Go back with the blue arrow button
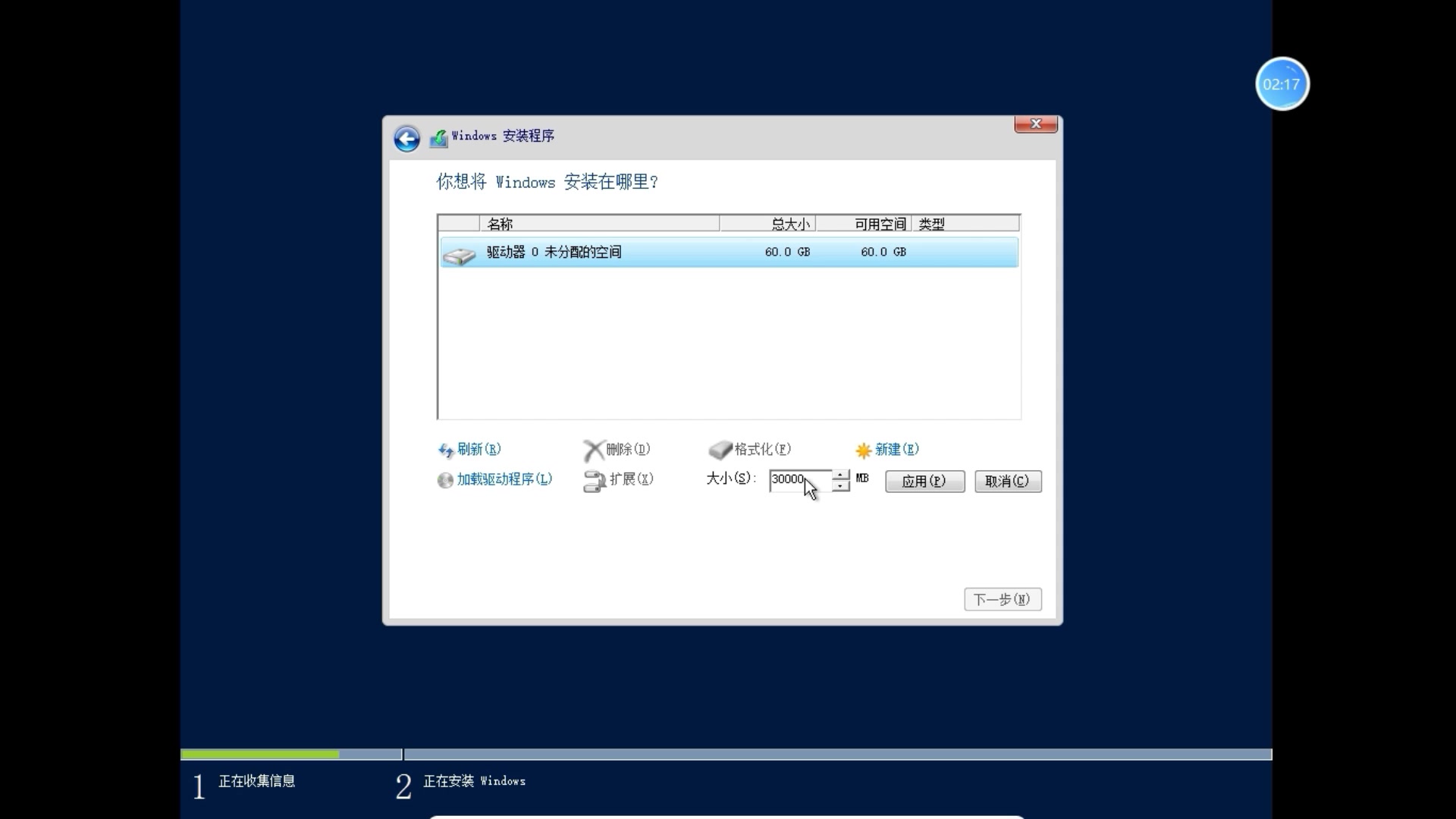This screenshot has width=1456, height=819. tap(406, 139)
